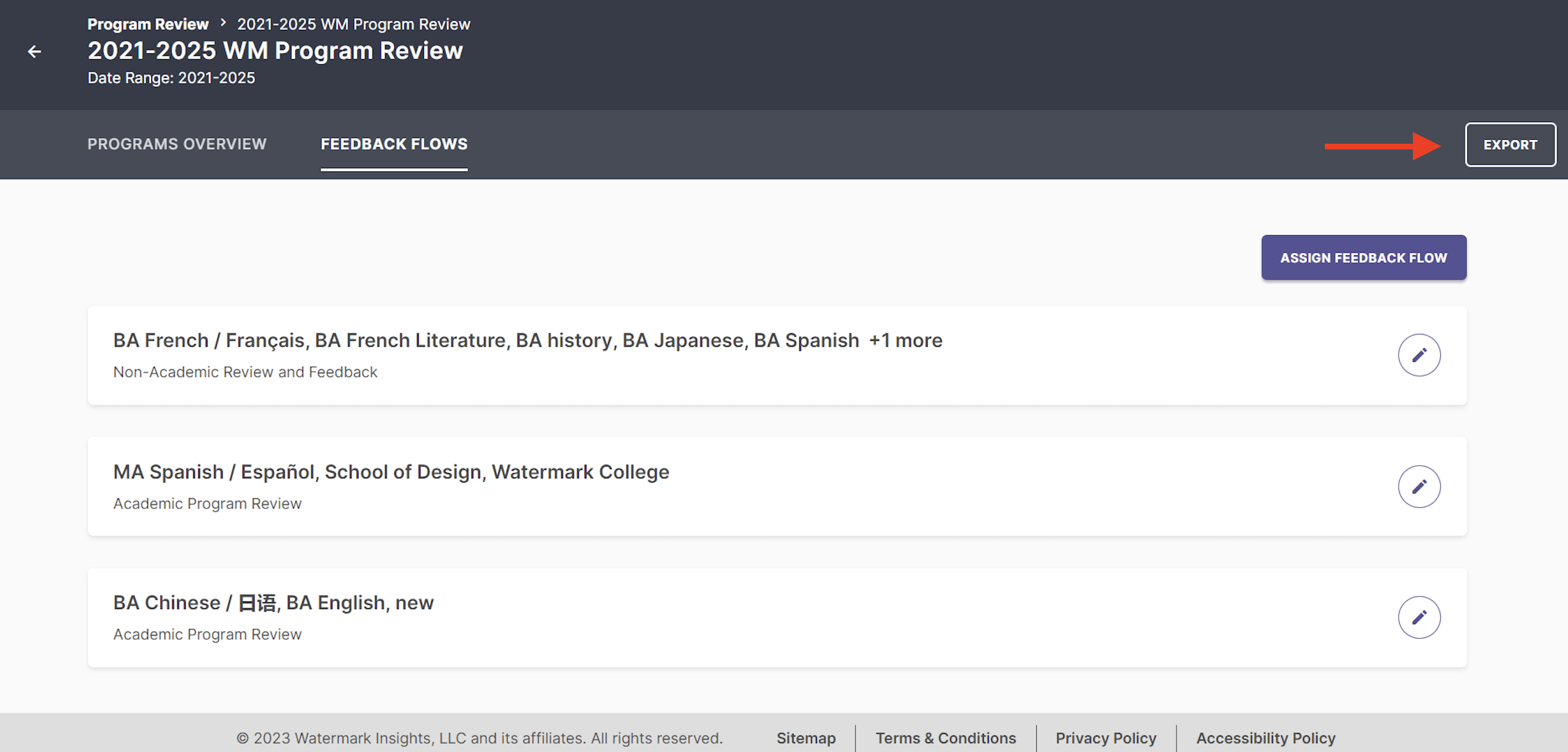Select the BA French / Français card title
Viewport: 1568px width, 752px height.
486,340
